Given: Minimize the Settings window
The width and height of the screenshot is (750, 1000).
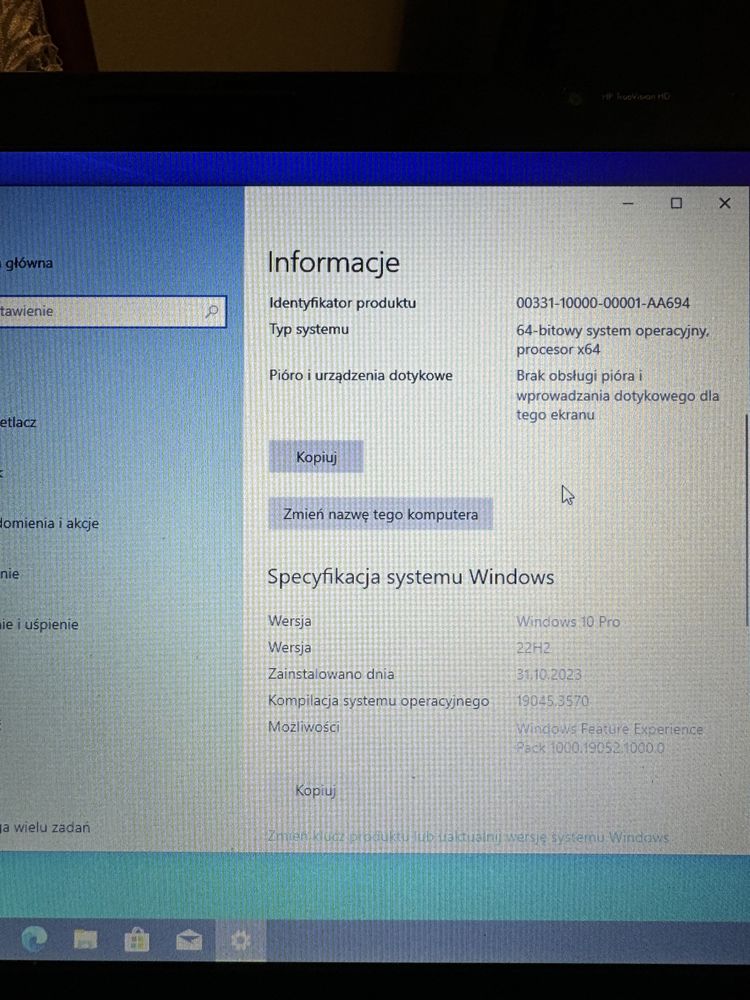Looking at the screenshot, I should (628, 203).
